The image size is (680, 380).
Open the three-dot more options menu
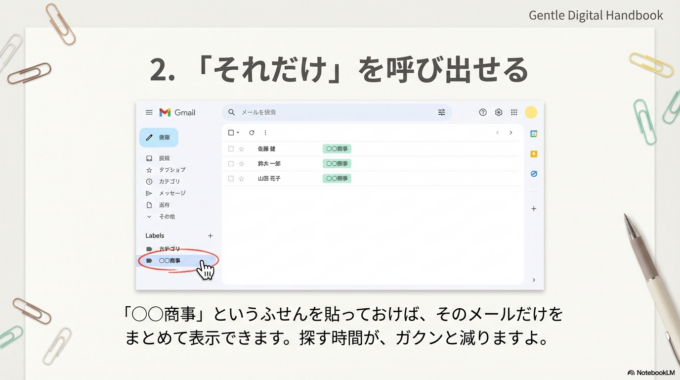[x=265, y=133]
